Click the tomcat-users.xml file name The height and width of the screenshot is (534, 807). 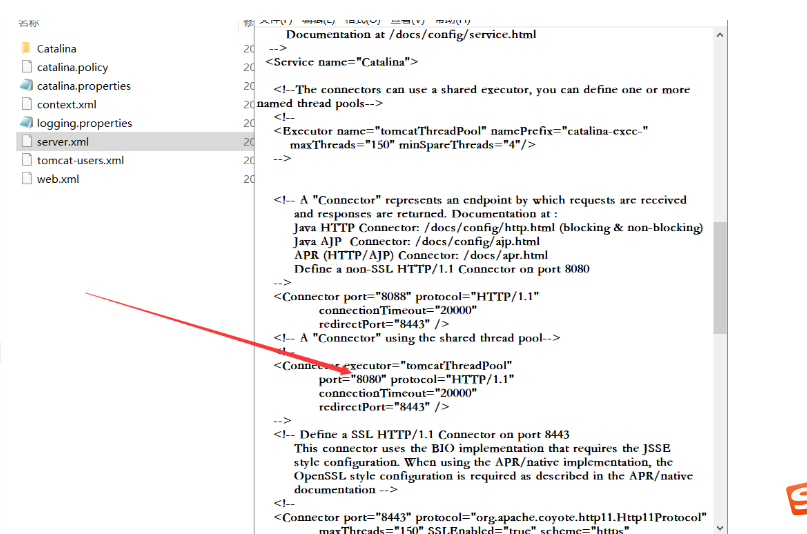click(80, 160)
